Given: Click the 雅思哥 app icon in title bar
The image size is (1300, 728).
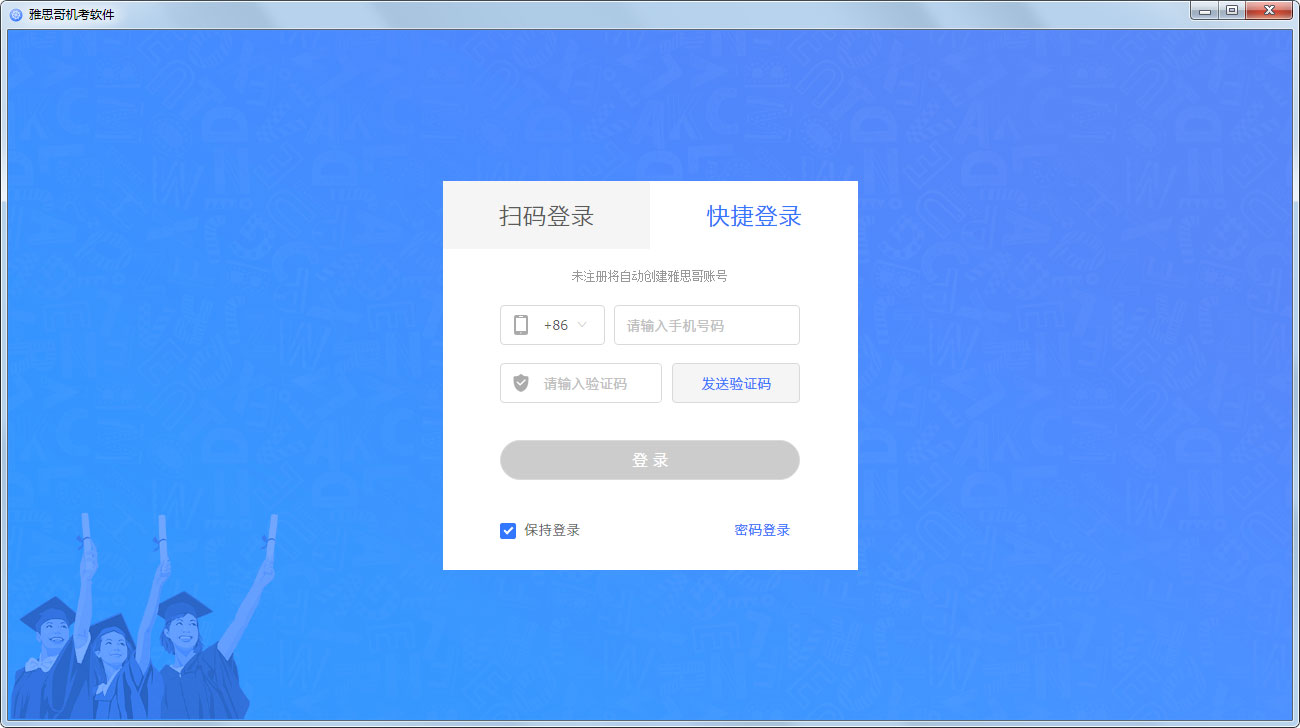Looking at the screenshot, I should 16,14.
